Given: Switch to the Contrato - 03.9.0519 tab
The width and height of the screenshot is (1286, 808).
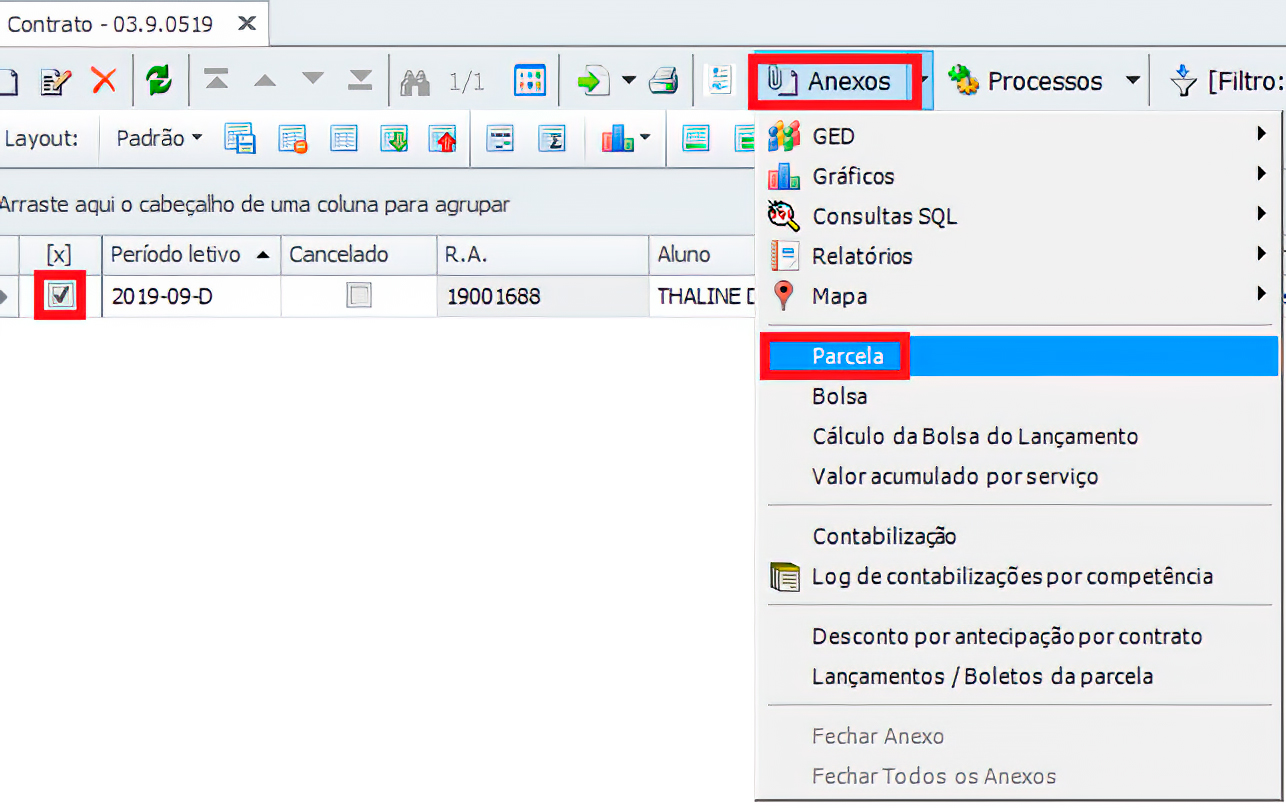Looking at the screenshot, I should click(x=110, y=23).
